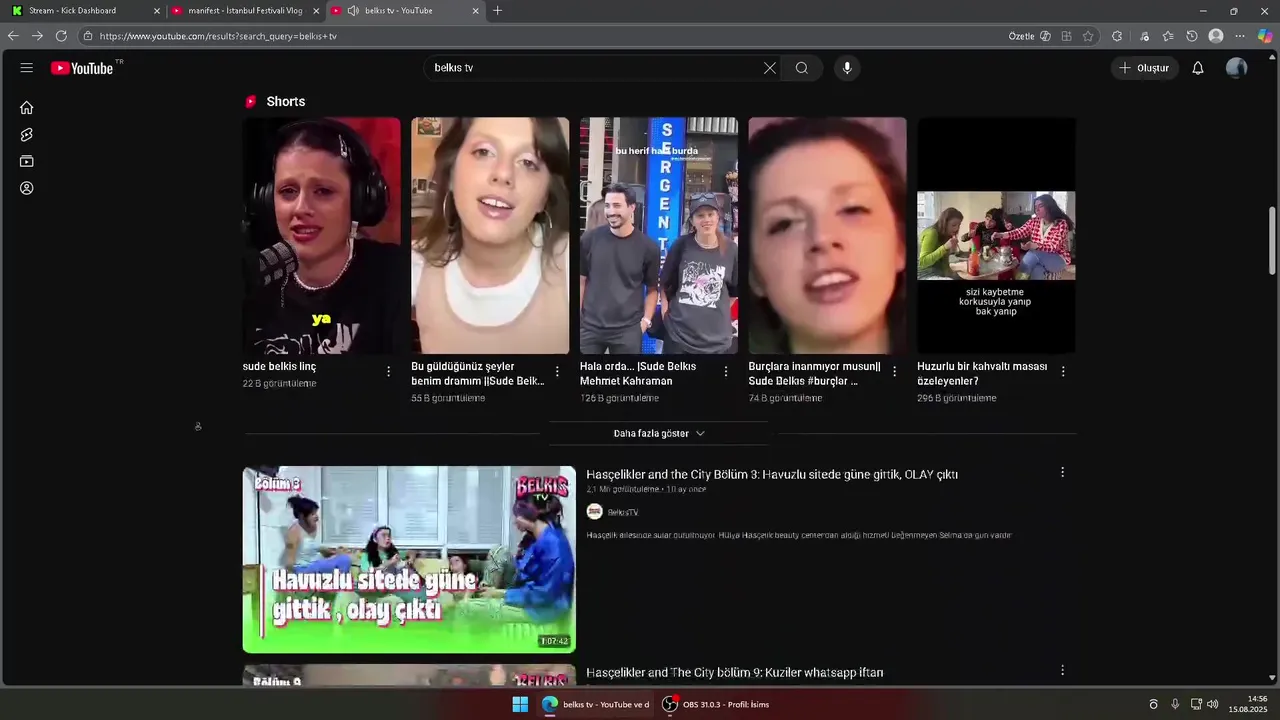Open a new tab with the plus button
This screenshot has width=1280, height=720.
click(498, 11)
